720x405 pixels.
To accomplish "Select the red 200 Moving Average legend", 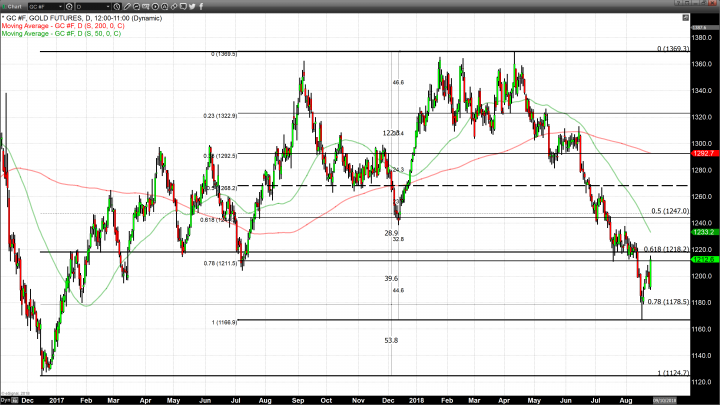I will coord(60,26).
